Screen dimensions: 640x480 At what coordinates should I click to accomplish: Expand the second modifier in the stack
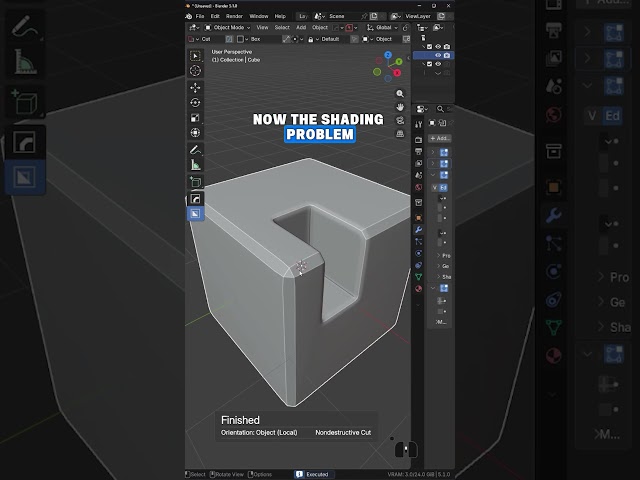point(433,164)
